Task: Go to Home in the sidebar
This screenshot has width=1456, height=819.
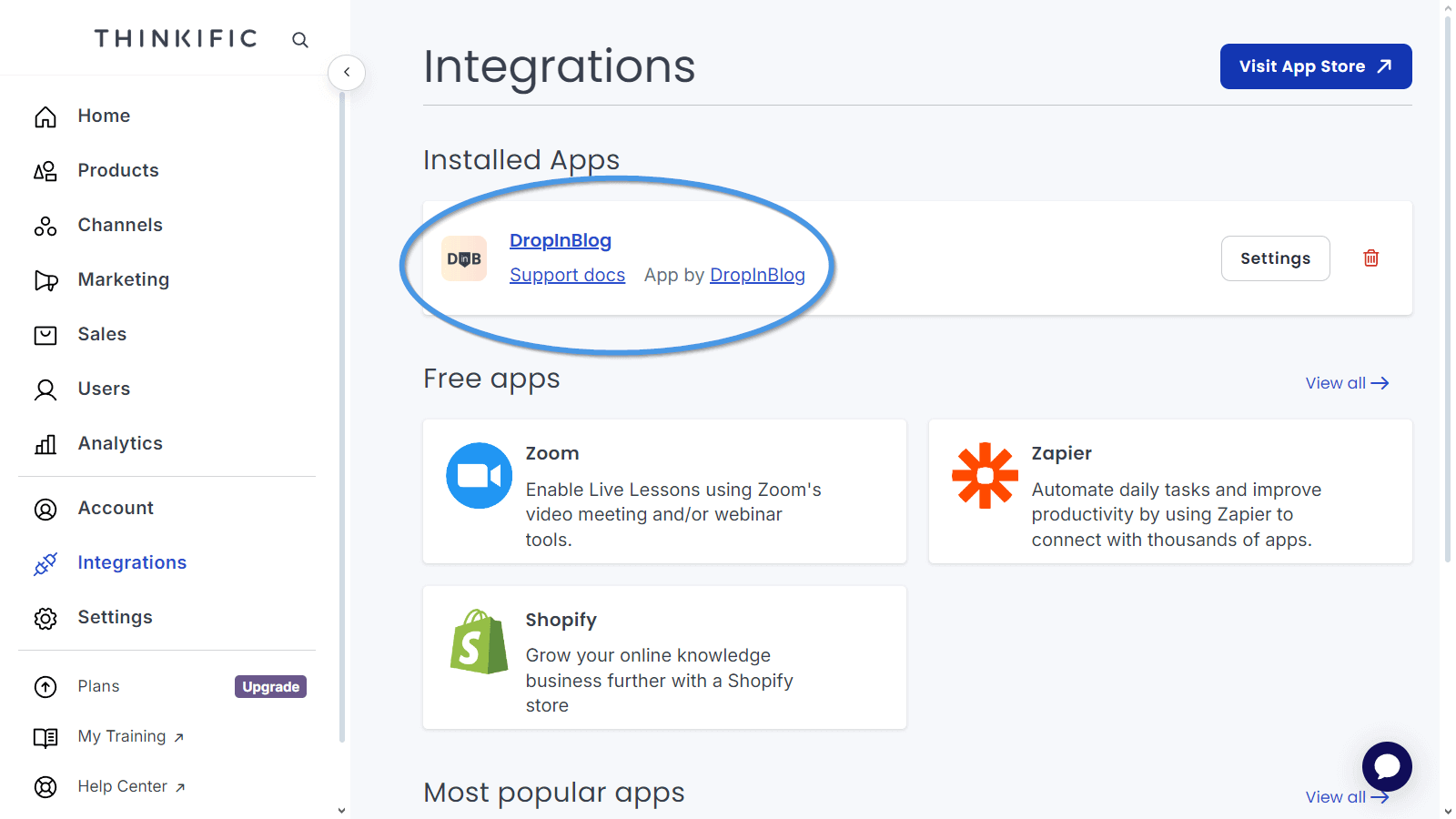Action: 104,116
